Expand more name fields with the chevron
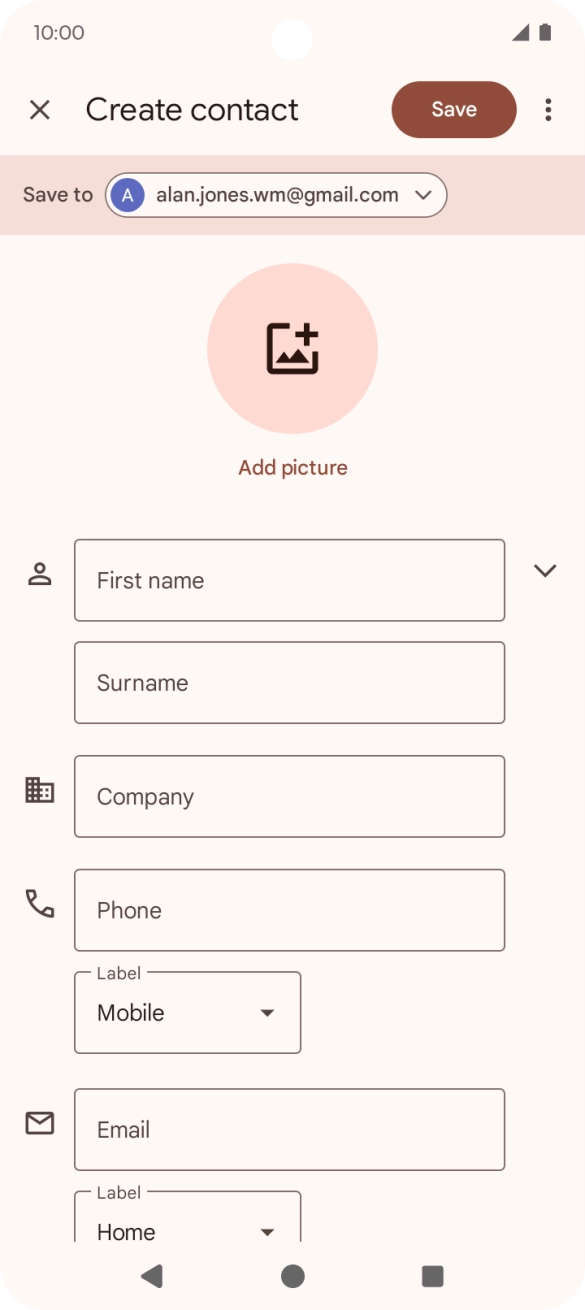The image size is (585, 1310). pyautogui.click(x=545, y=571)
